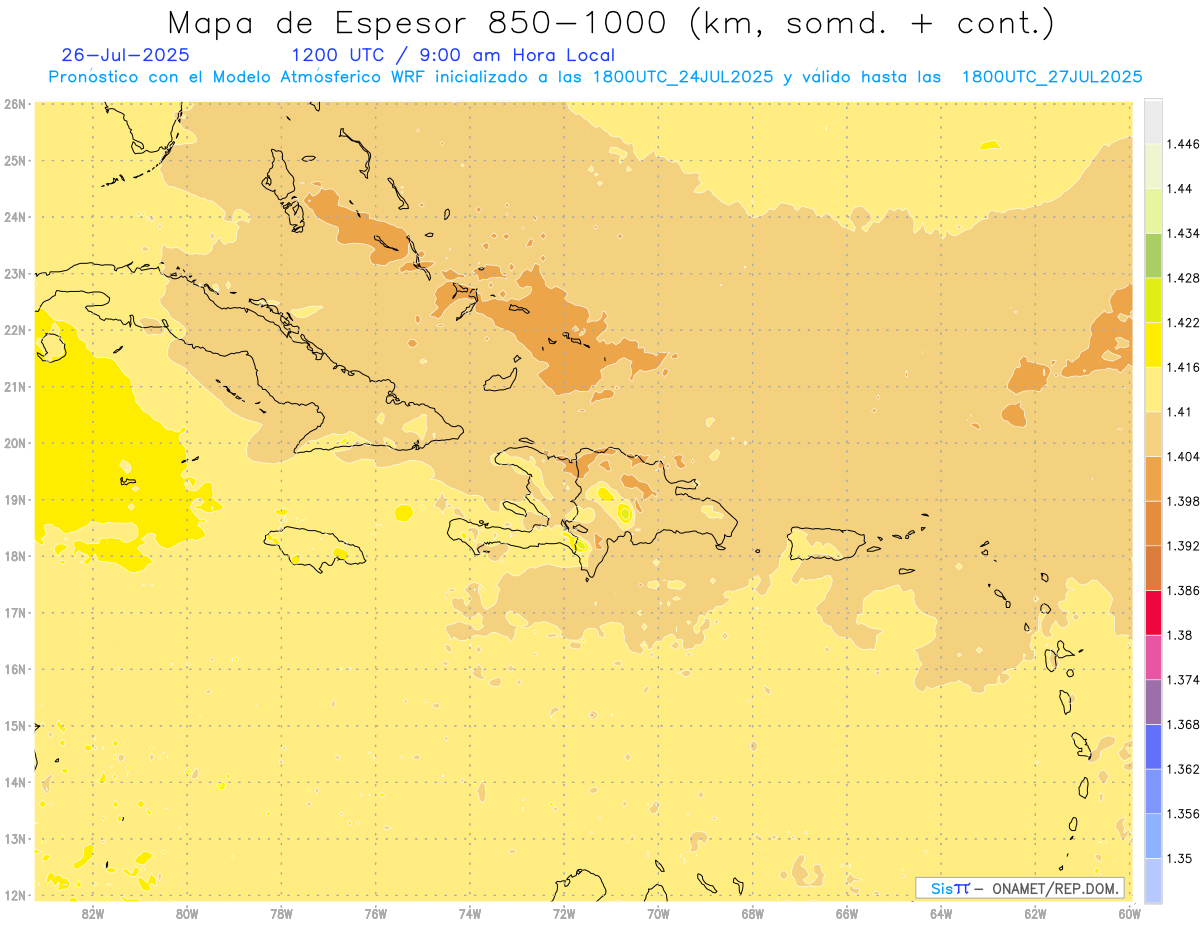
Task: Click the longitude label "62W"
Action: click(1035, 913)
